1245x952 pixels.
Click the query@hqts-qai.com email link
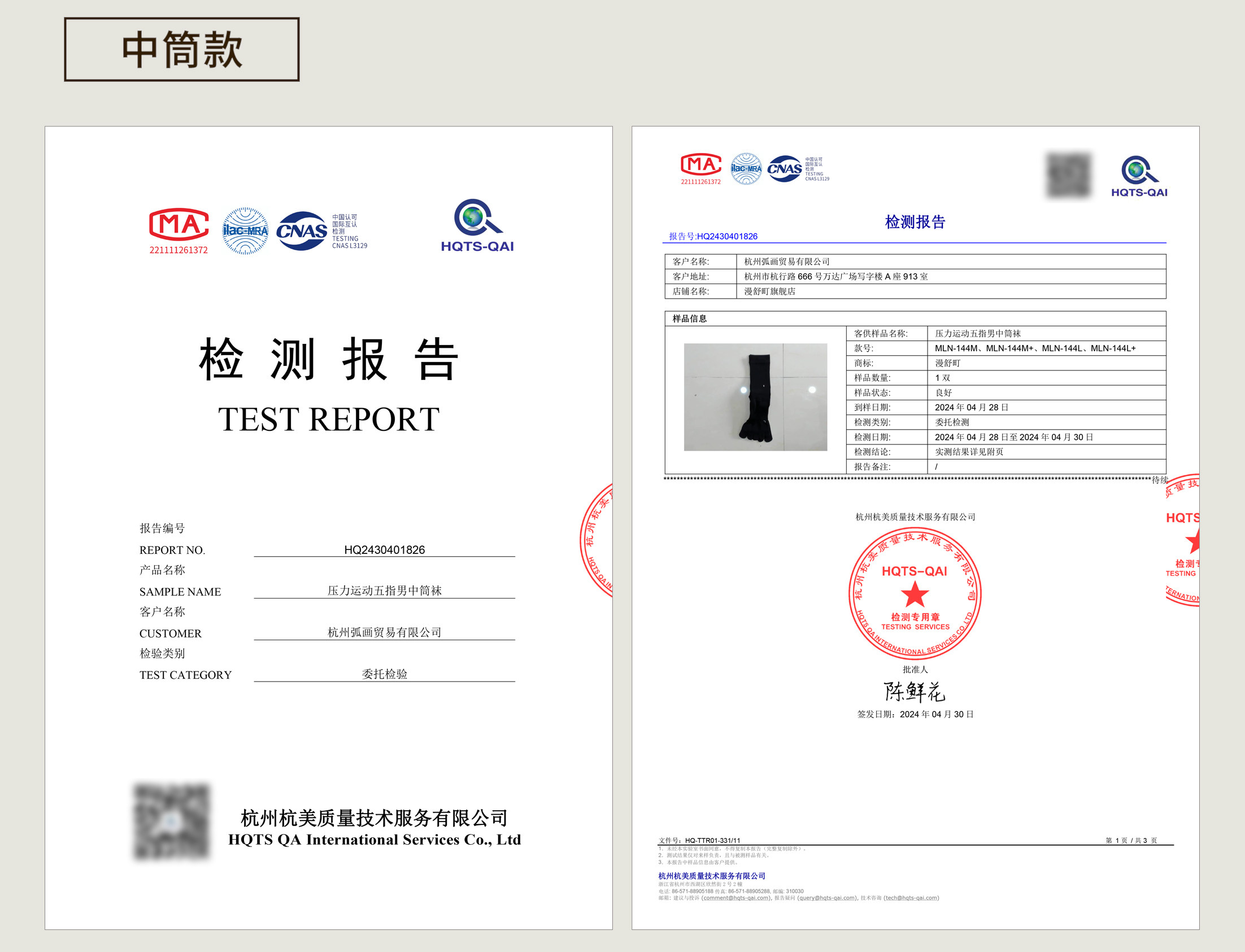[x=827, y=898]
